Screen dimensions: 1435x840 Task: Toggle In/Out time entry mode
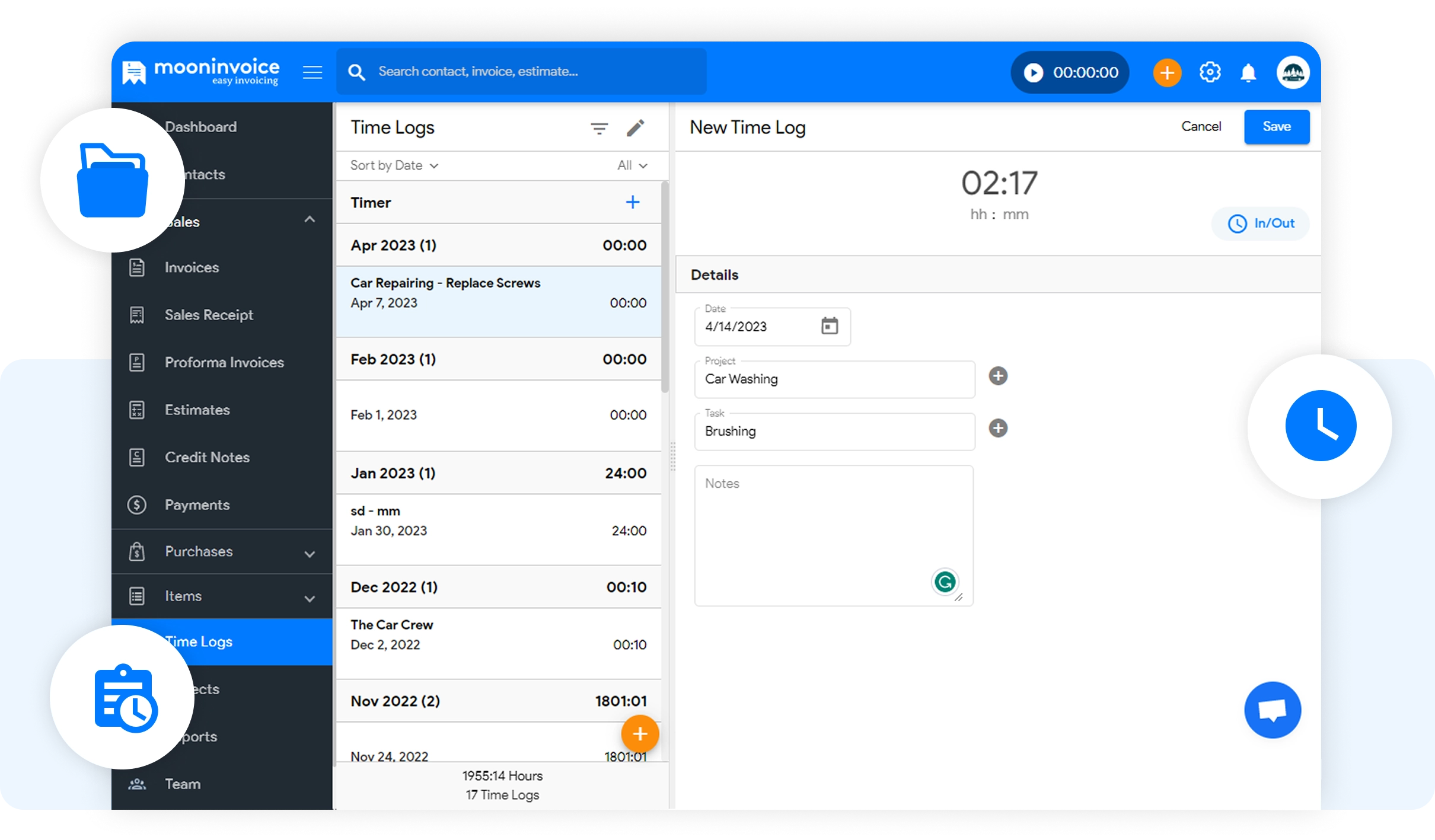pyautogui.click(x=1261, y=223)
